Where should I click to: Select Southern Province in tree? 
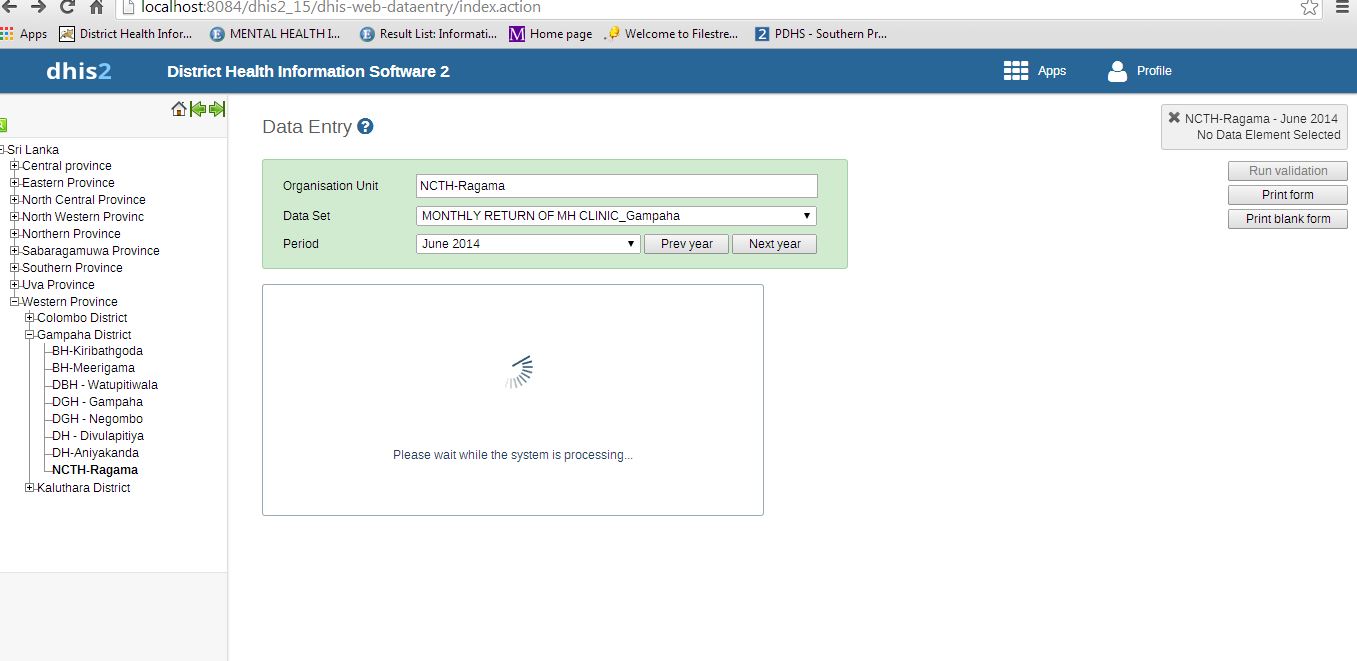[72, 268]
